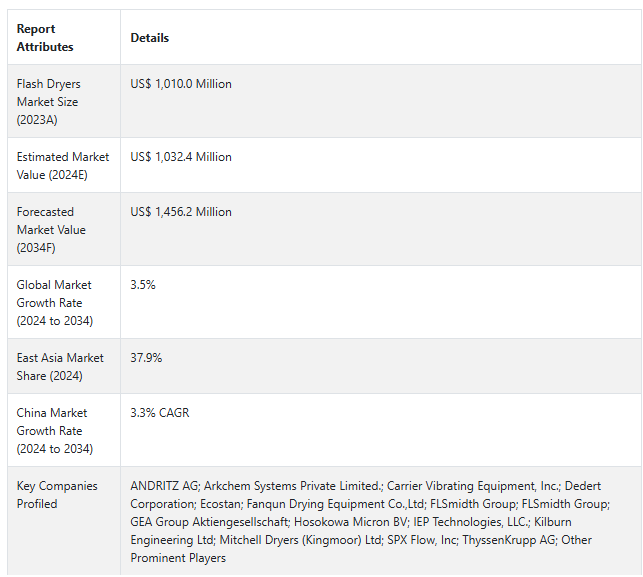The width and height of the screenshot is (643, 577).
Task: Select the Estimated Market Value (2024E) cell
Action: 63,165
